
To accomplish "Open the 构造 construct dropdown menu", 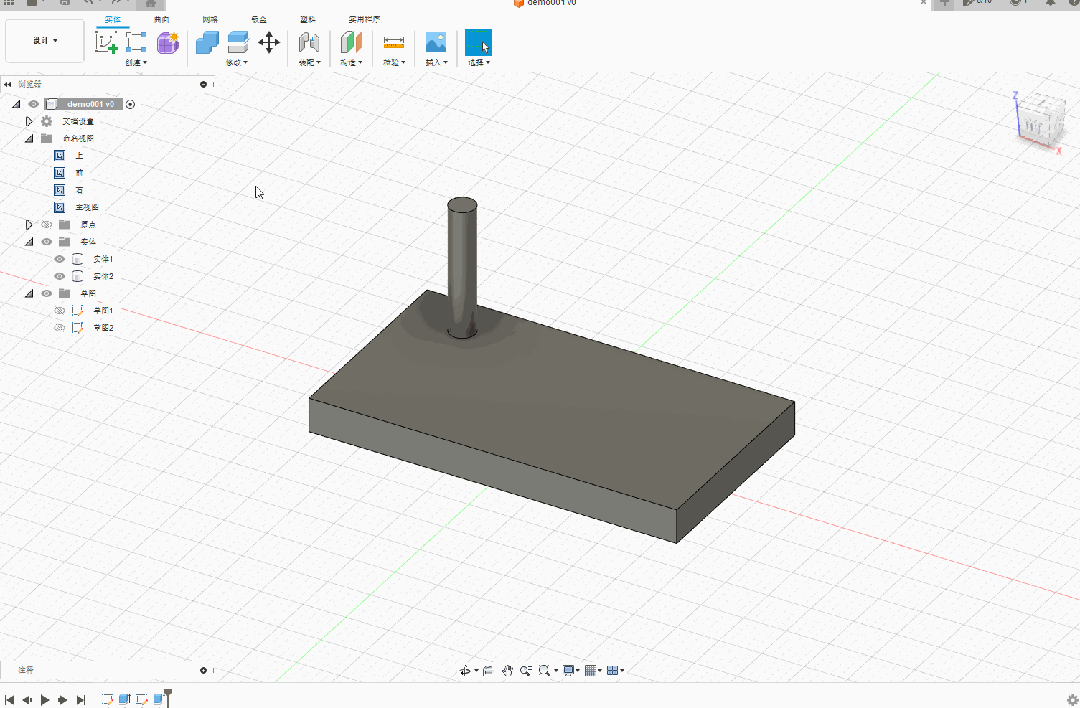I will [x=351, y=63].
